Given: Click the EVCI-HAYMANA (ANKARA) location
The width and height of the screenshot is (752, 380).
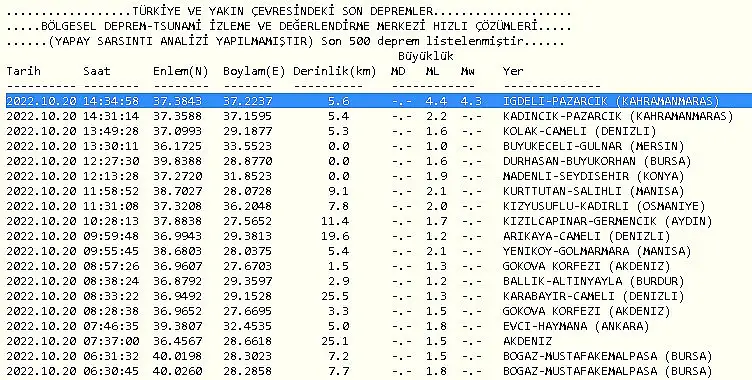Looking at the screenshot, I should (x=576, y=326).
